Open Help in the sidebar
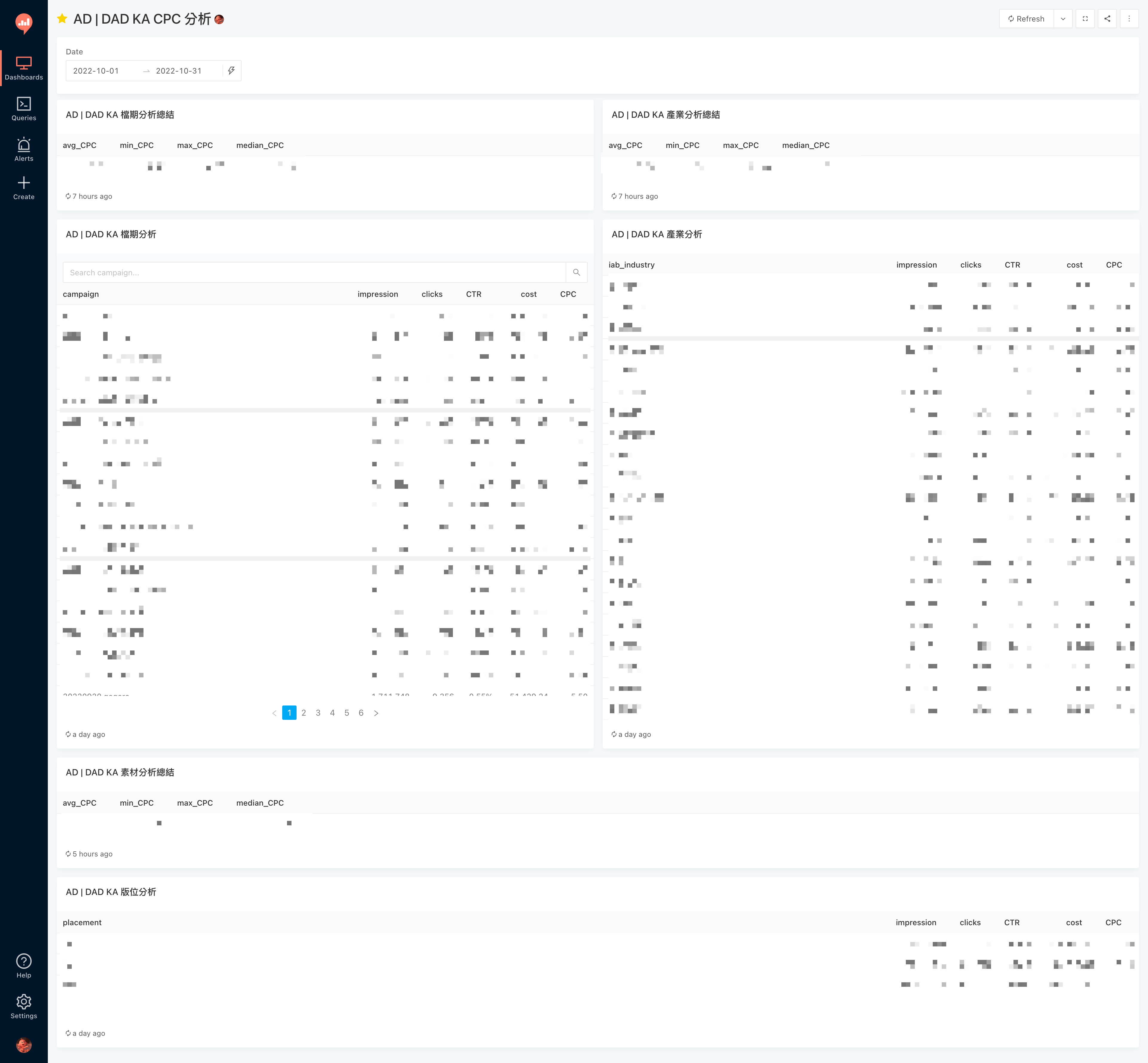1148x1063 pixels. [24, 966]
